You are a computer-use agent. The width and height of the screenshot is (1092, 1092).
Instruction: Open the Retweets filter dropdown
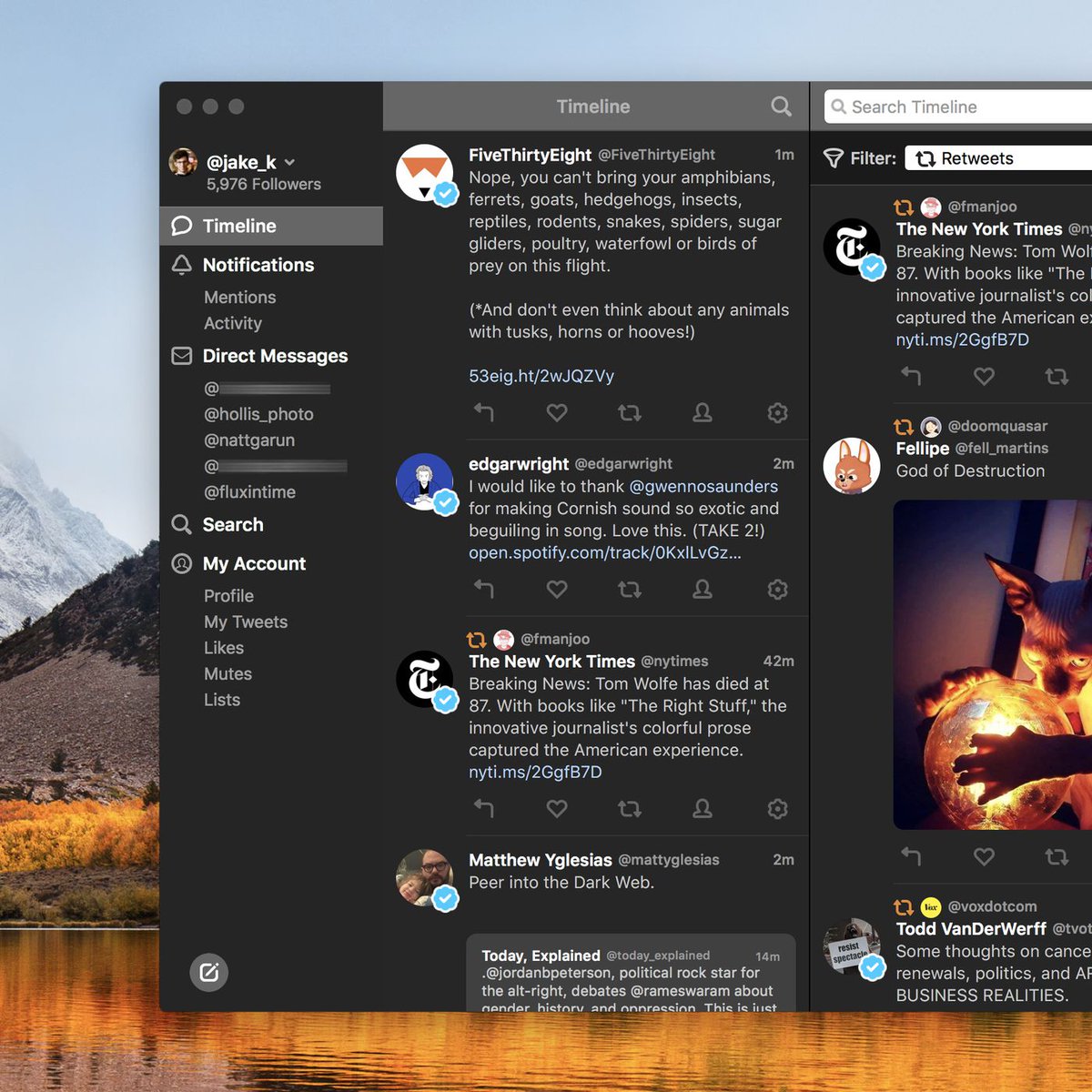pyautogui.click(x=998, y=158)
